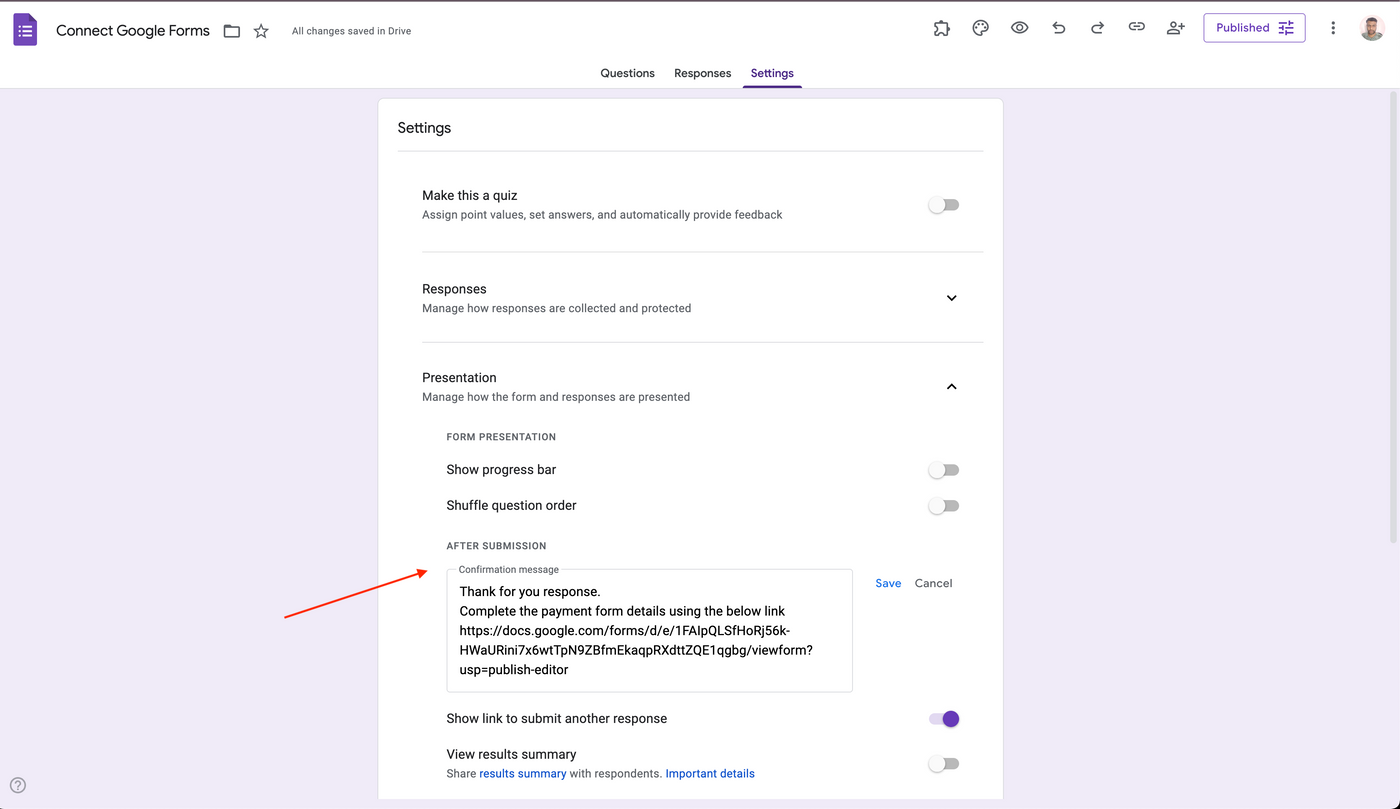Save the confirmation message
The image size is (1400, 809).
pos(888,582)
